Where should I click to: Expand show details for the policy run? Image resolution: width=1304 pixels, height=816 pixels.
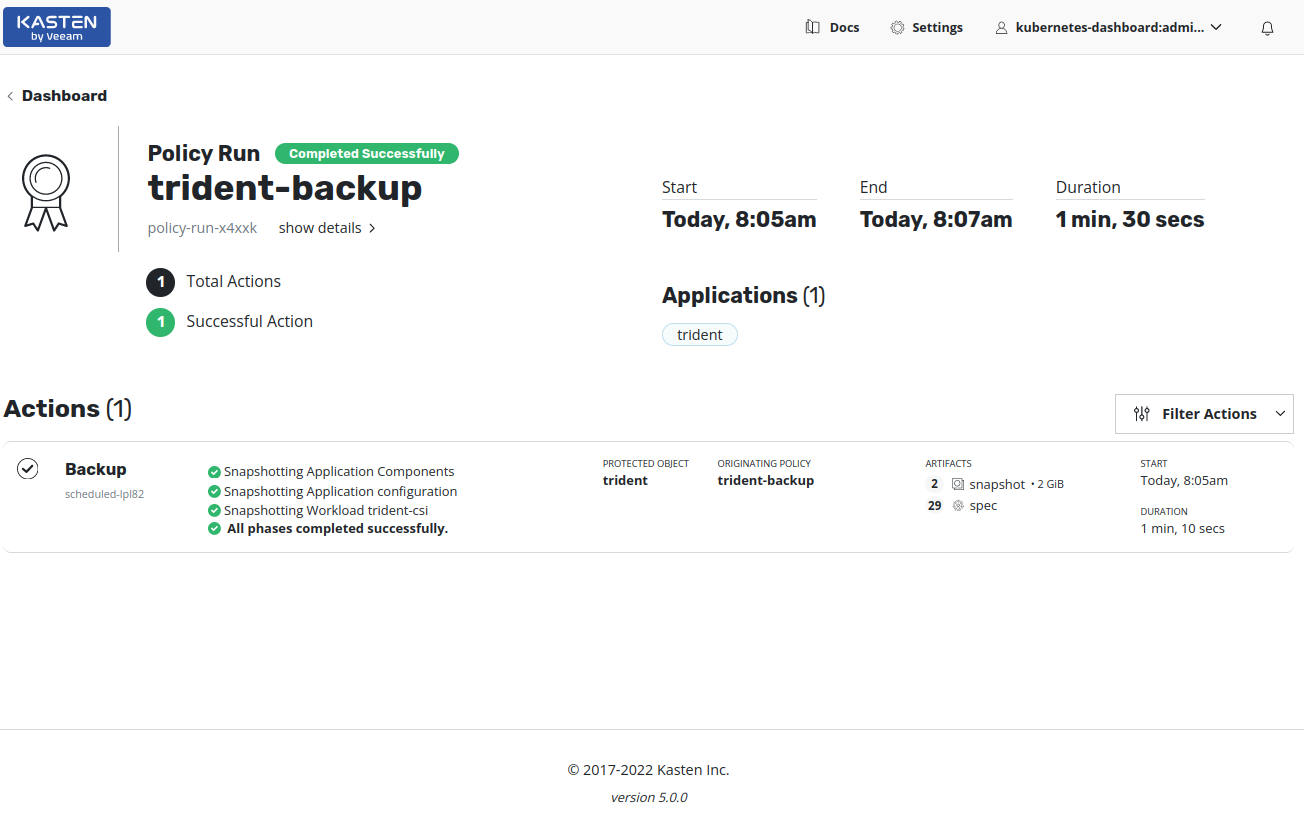(x=327, y=228)
